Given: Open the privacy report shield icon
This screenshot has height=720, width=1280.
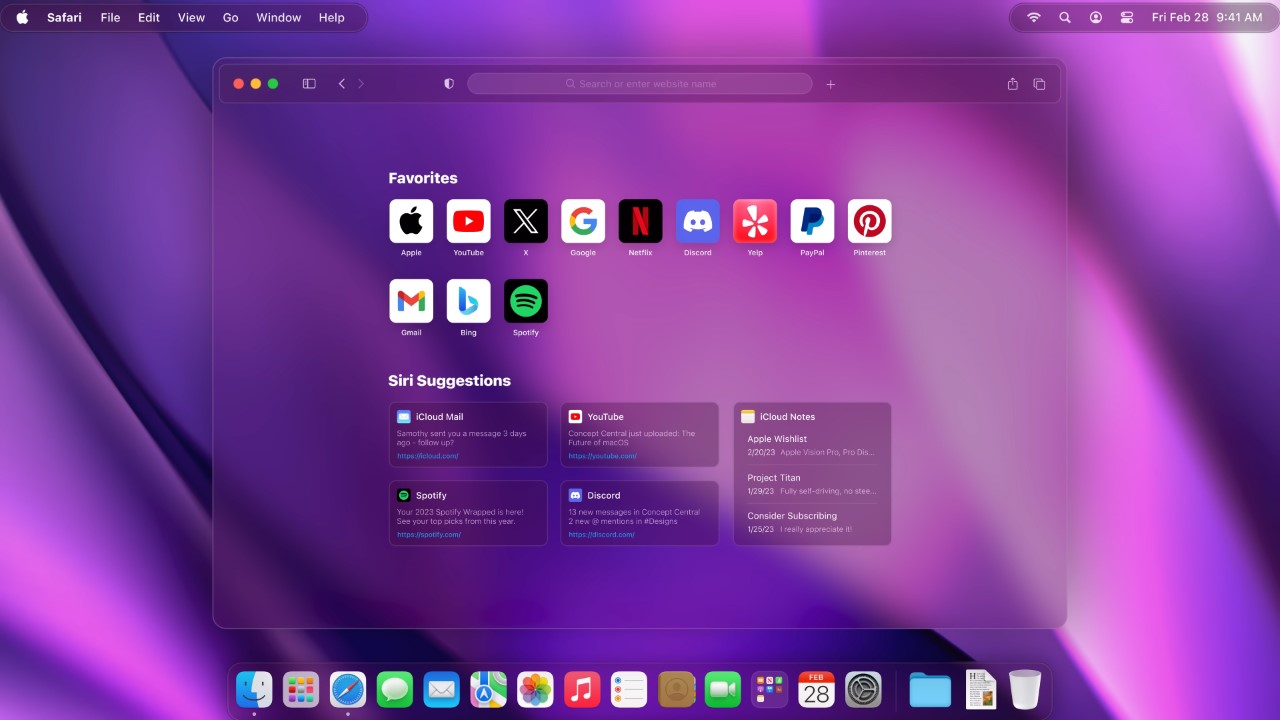Looking at the screenshot, I should pyautogui.click(x=449, y=84).
